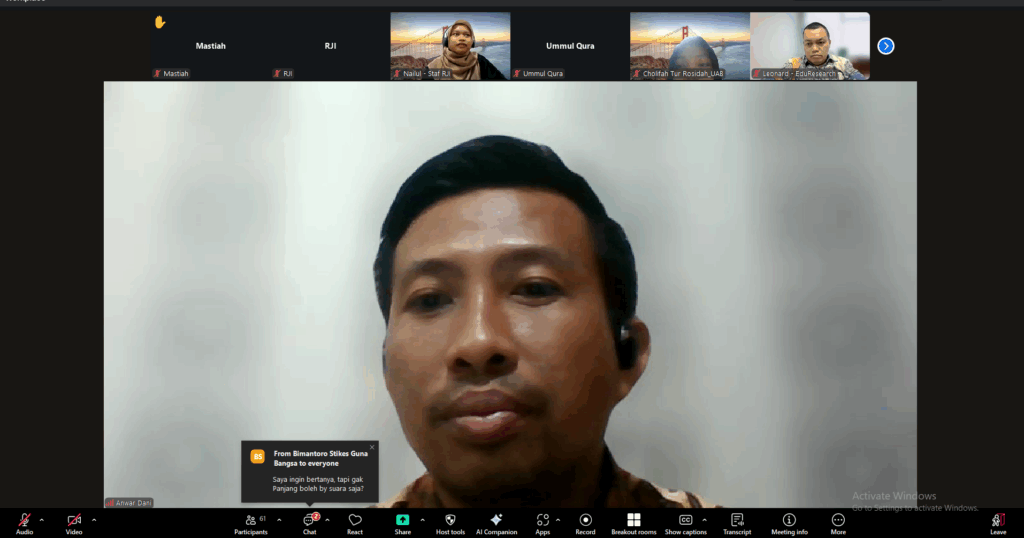Expand Chat options caret
The image size is (1024, 538).
click(327, 520)
